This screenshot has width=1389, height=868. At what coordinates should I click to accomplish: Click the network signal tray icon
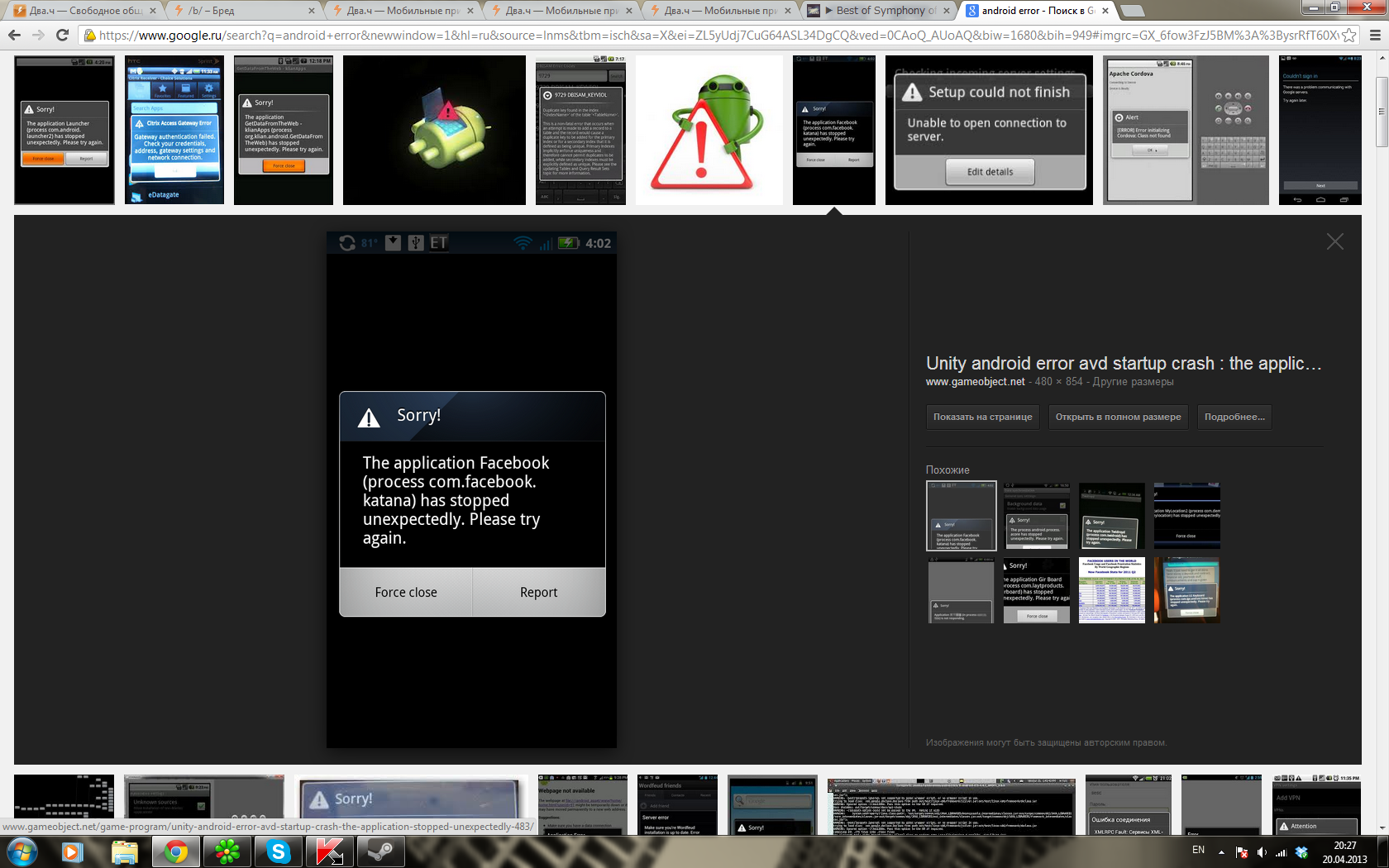[1281, 852]
